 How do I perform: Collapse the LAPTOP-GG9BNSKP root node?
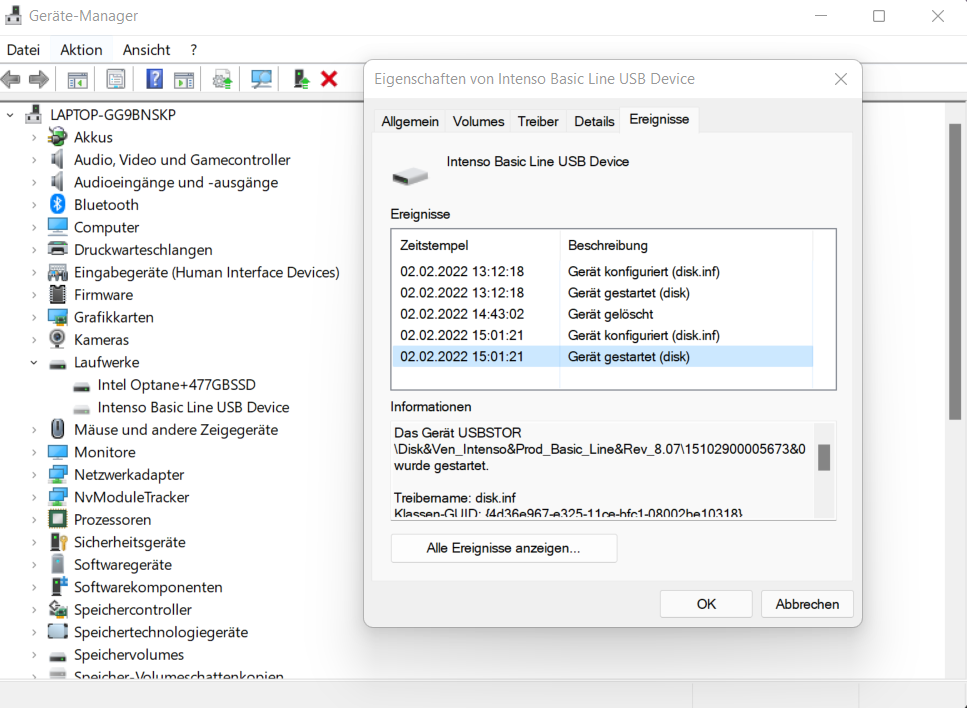[x=10, y=115]
